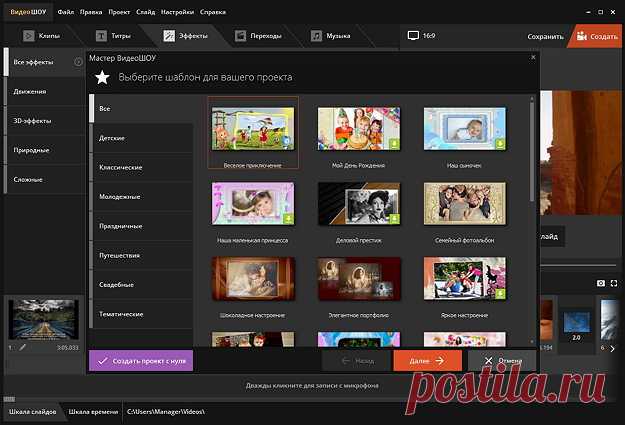Close the Мастер ВидеоШОУ dialog
The width and height of the screenshot is (625, 425).
[533, 57]
